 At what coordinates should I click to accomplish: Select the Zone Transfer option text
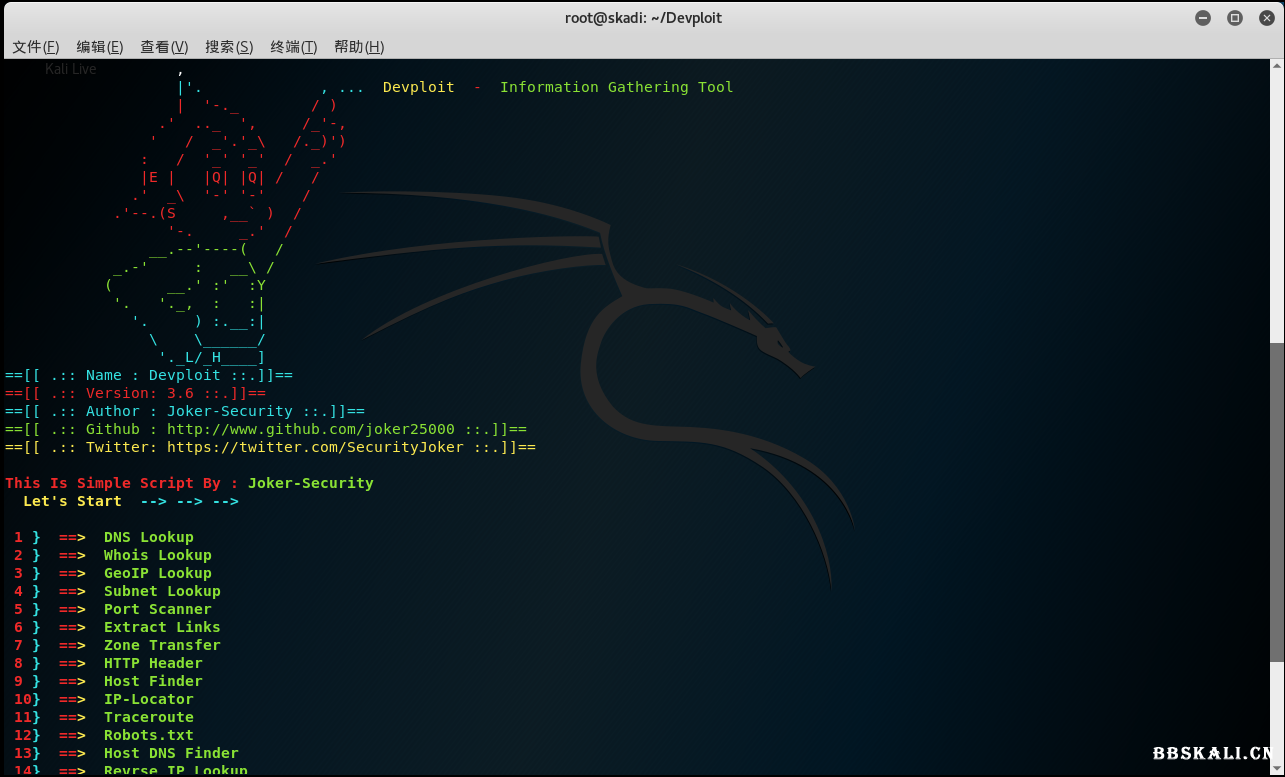pyautogui.click(x=161, y=645)
